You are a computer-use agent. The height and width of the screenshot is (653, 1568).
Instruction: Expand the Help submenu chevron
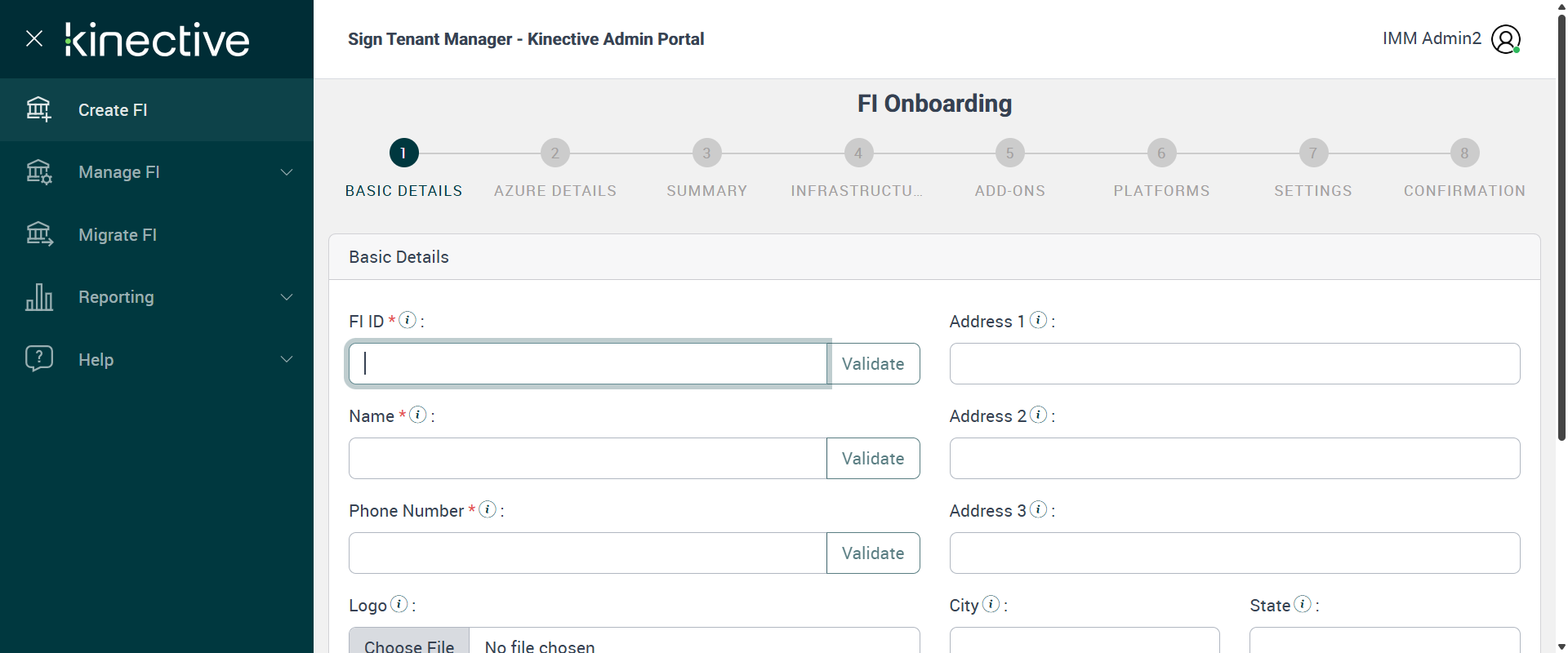click(x=287, y=359)
